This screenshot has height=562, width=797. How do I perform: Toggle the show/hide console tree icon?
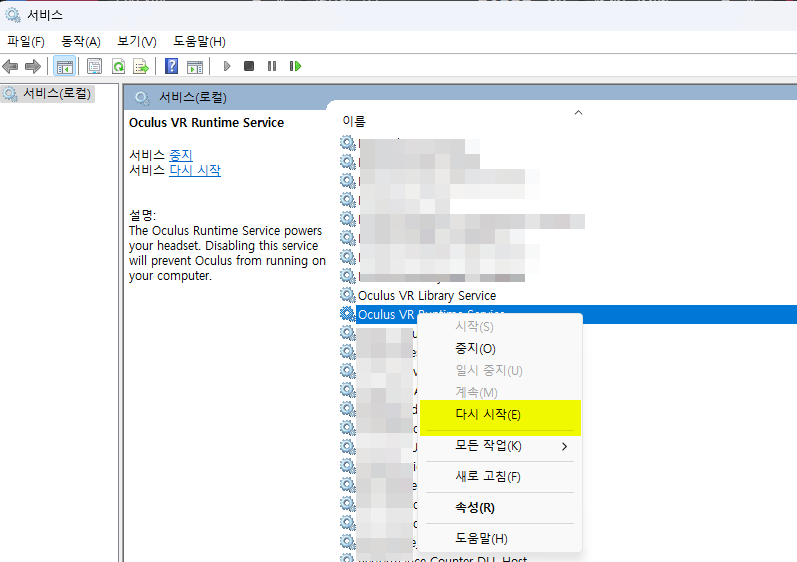65,66
